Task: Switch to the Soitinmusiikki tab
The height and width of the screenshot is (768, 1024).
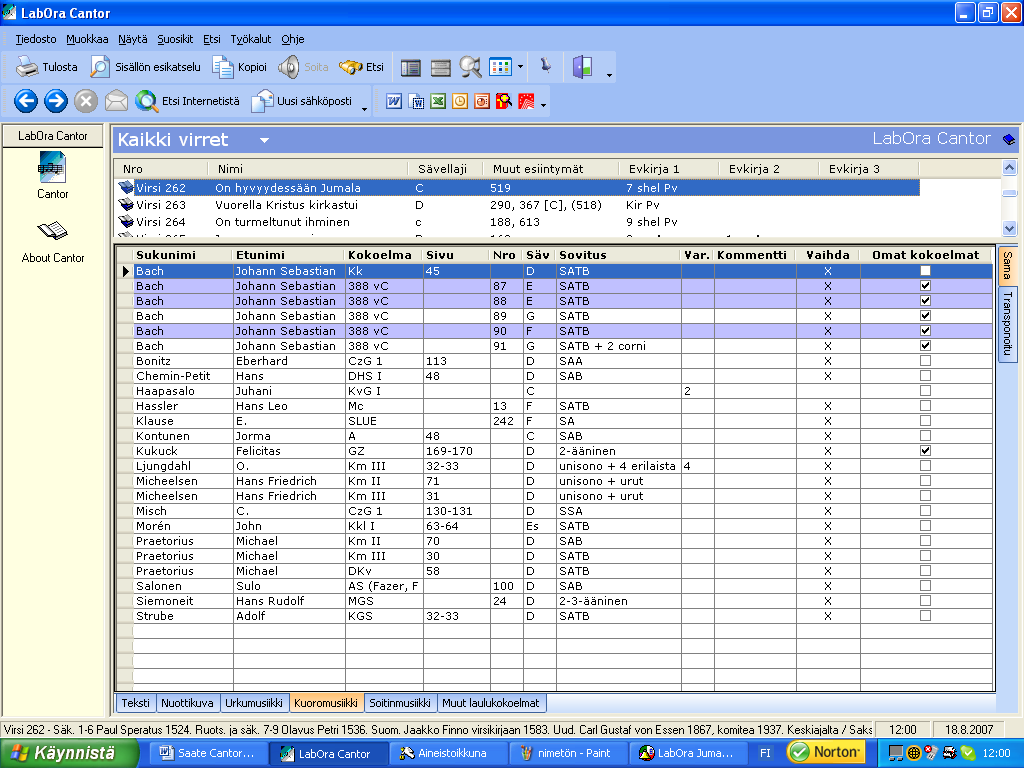Action: pyautogui.click(x=400, y=703)
